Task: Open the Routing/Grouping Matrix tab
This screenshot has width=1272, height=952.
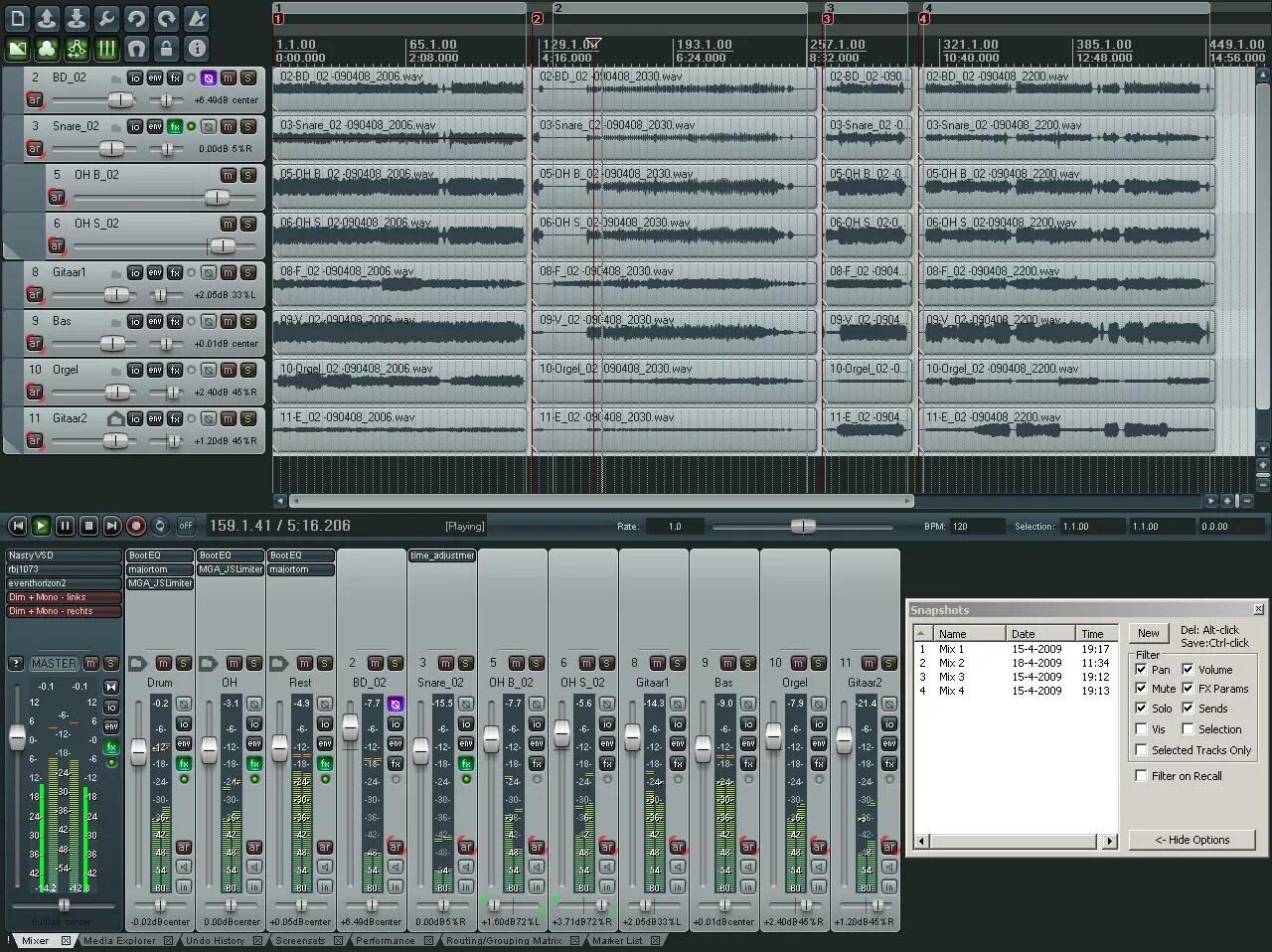Action: tap(504, 940)
